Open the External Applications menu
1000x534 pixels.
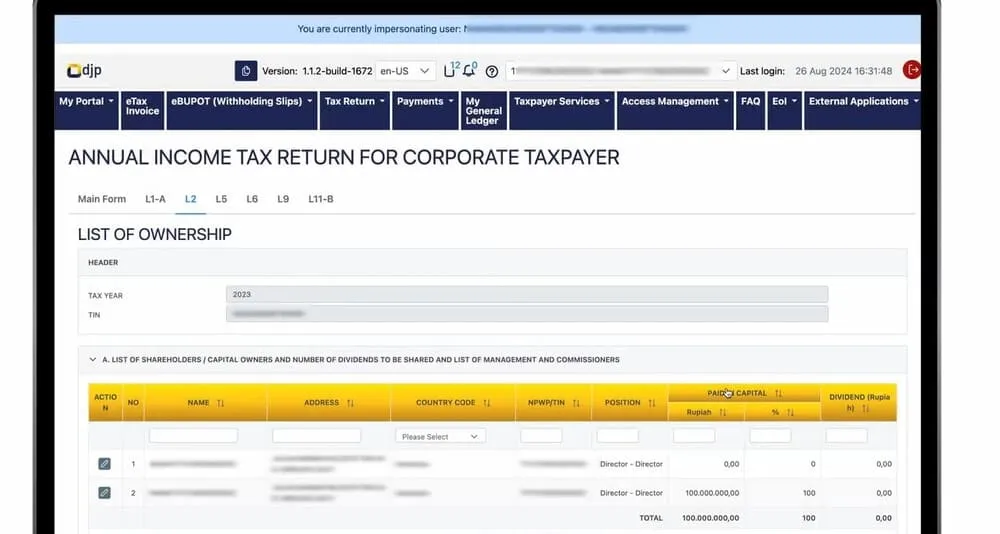863,110
